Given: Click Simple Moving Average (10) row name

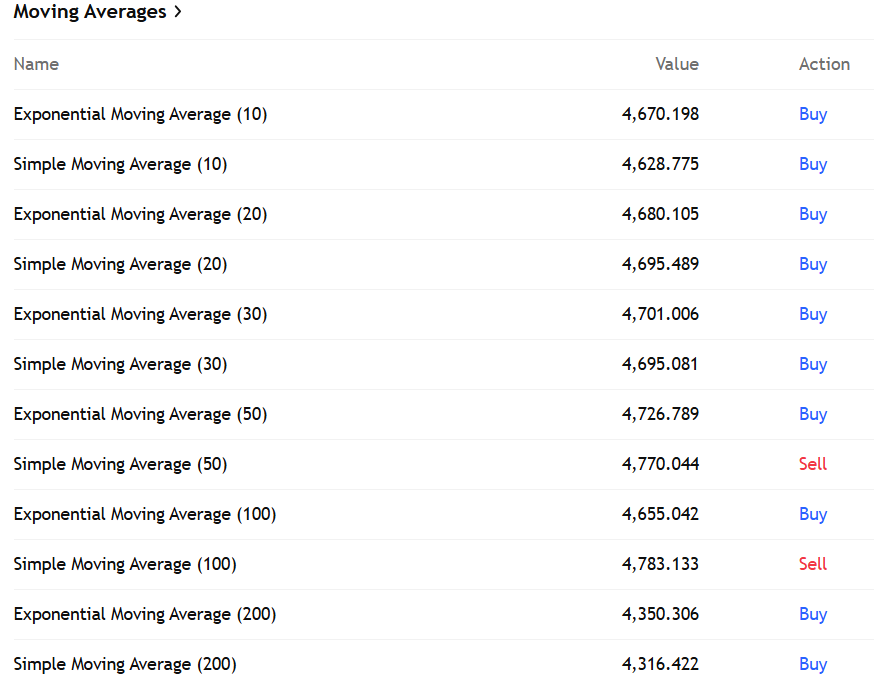Looking at the screenshot, I should (x=120, y=165).
